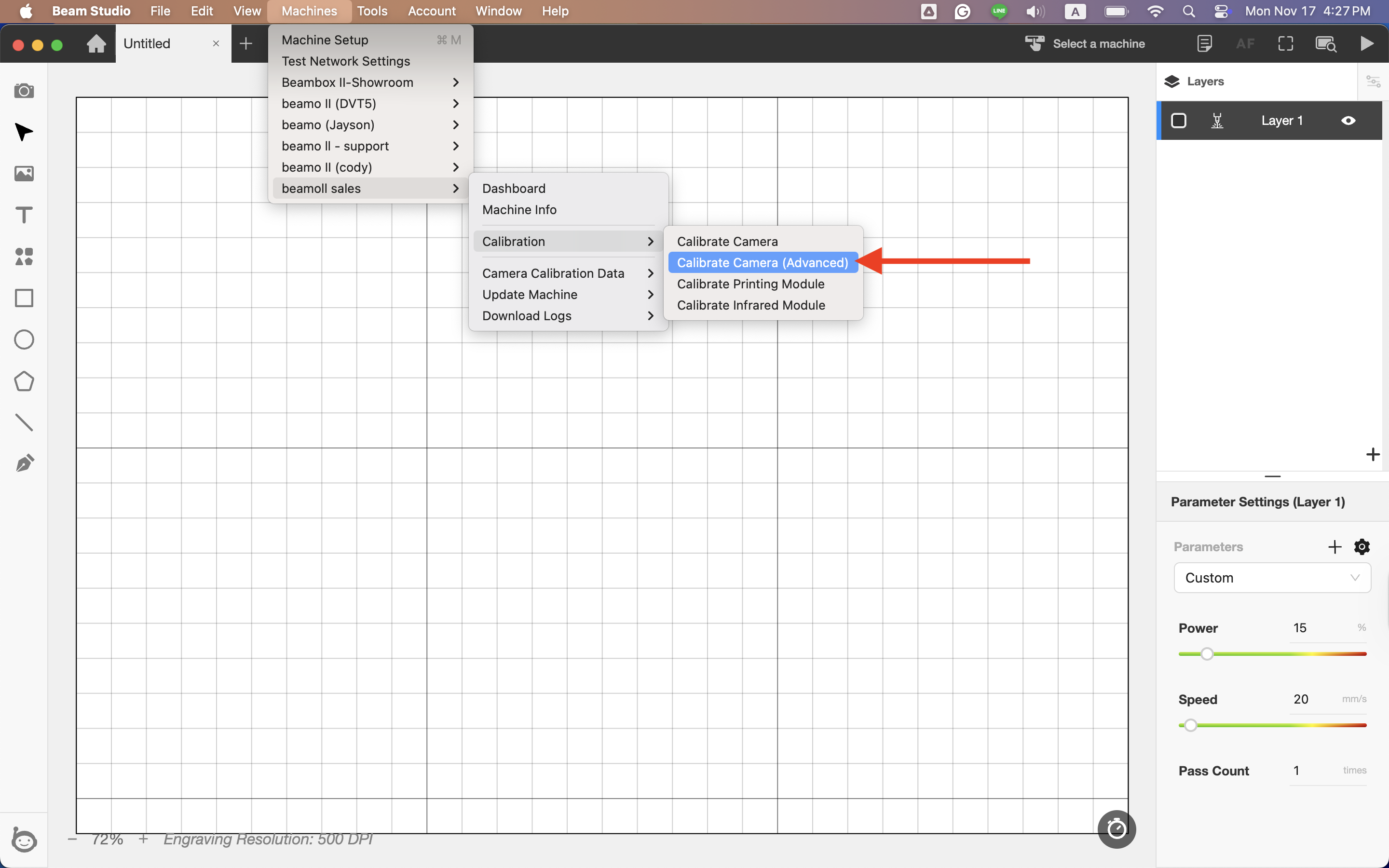Click Select a machine button
This screenshot has width=1389, height=868.
coord(1085,43)
